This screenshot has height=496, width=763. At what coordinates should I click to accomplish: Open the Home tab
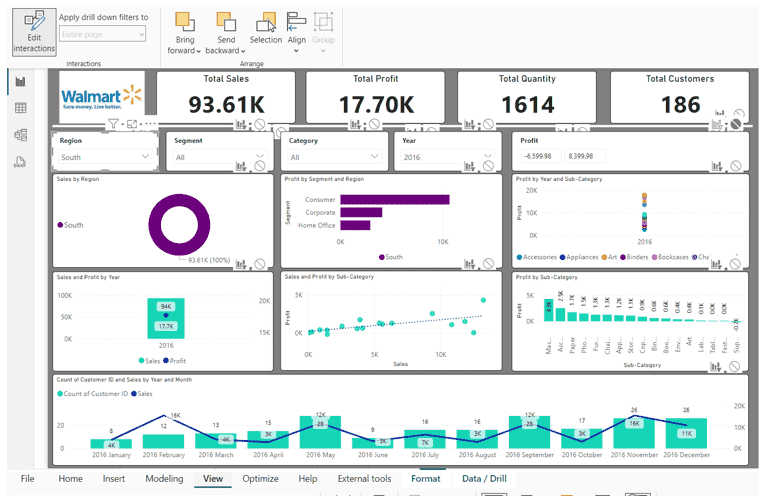click(71, 478)
